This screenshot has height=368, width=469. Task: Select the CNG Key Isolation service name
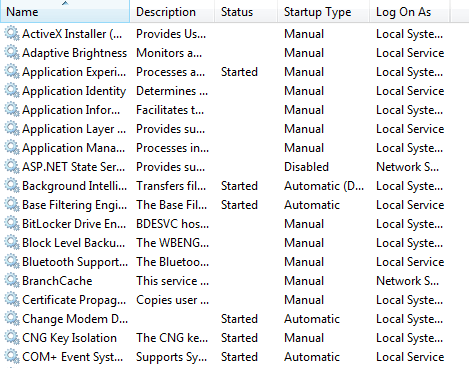click(x=69, y=338)
